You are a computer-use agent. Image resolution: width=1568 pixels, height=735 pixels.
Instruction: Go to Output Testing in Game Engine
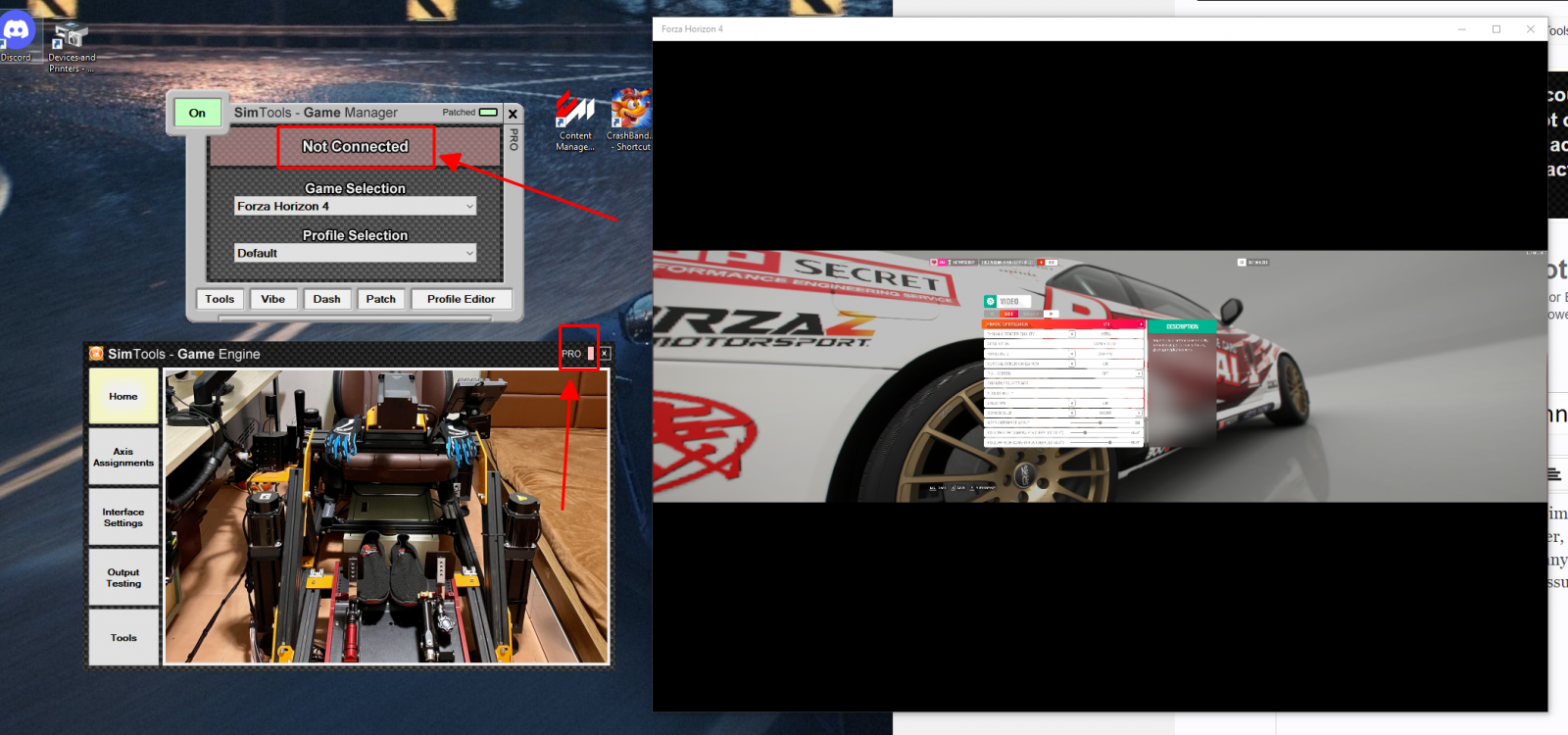(123, 578)
